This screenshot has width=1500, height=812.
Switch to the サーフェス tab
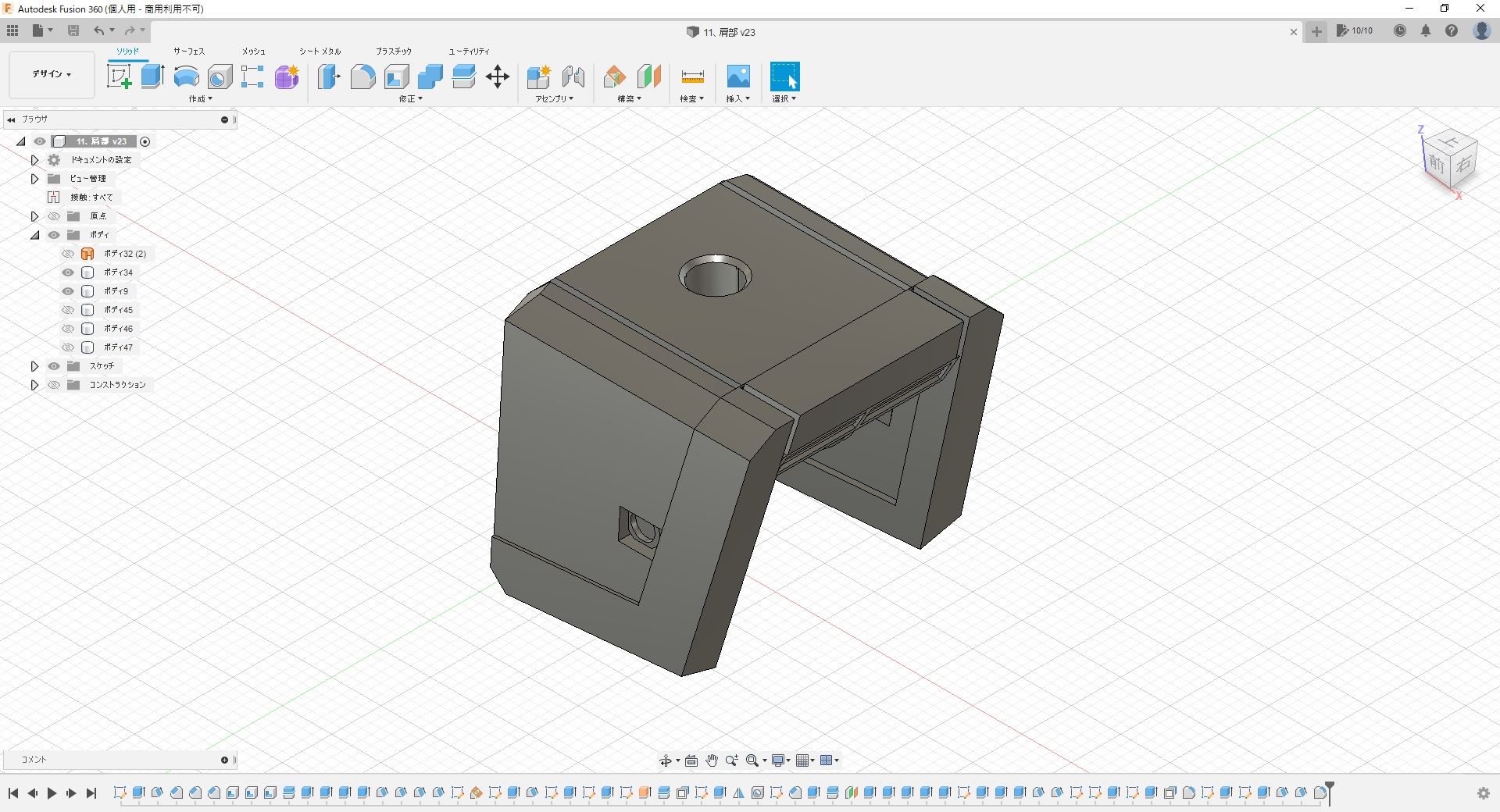tap(189, 51)
